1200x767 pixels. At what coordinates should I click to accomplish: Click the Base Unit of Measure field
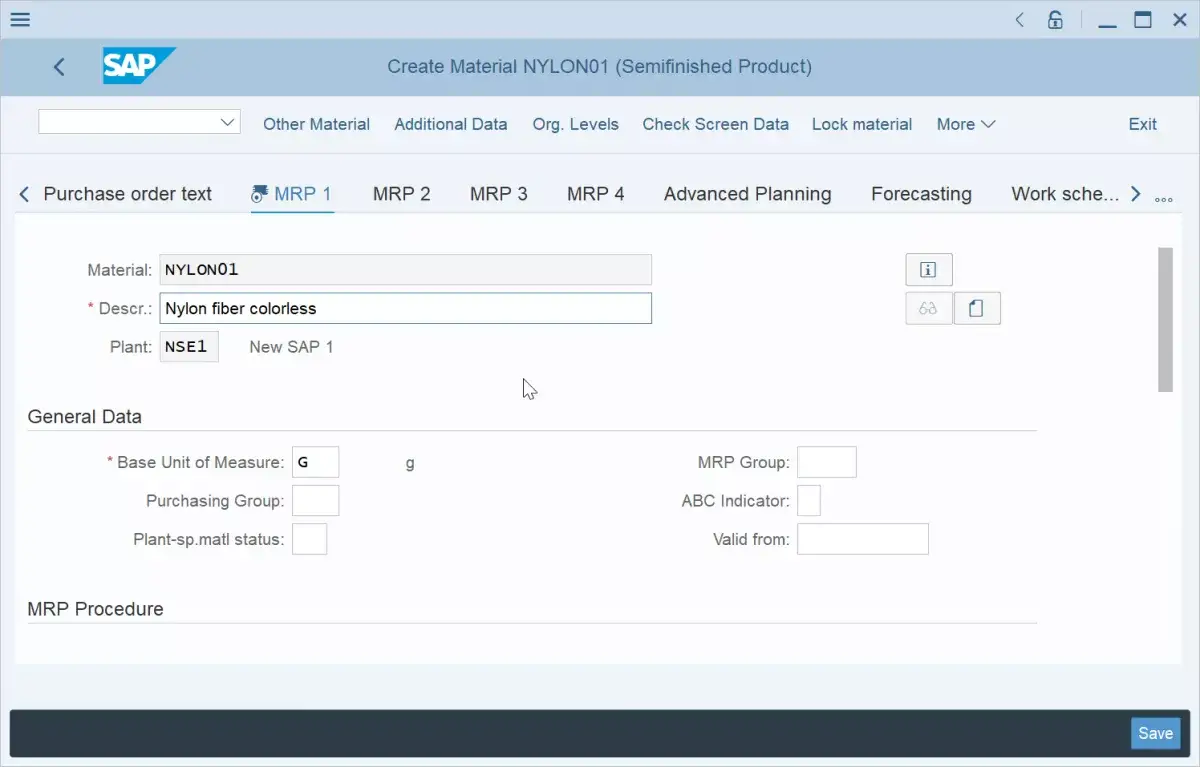[x=316, y=462]
